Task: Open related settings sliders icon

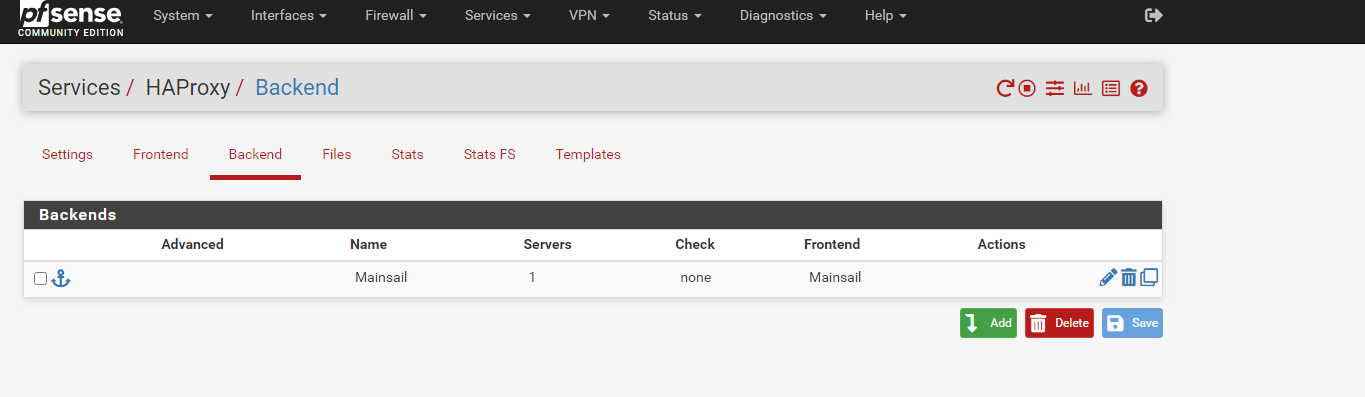Action: 1055,89
